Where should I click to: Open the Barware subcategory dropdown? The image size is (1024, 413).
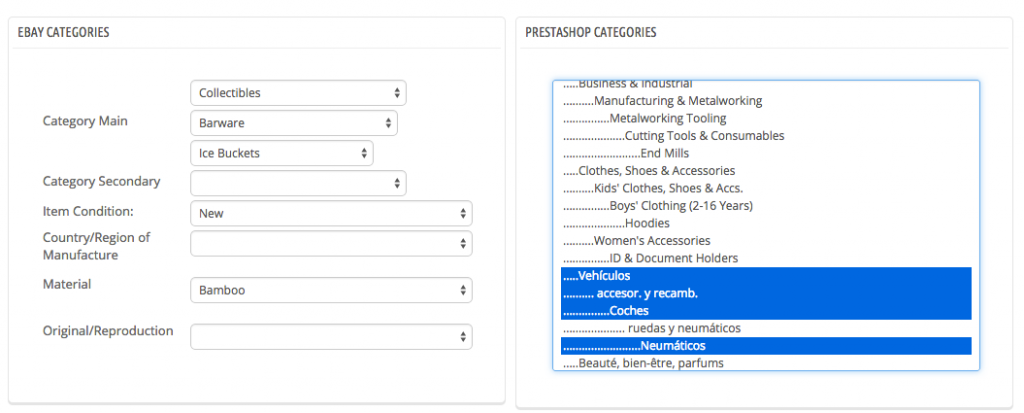[294, 123]
